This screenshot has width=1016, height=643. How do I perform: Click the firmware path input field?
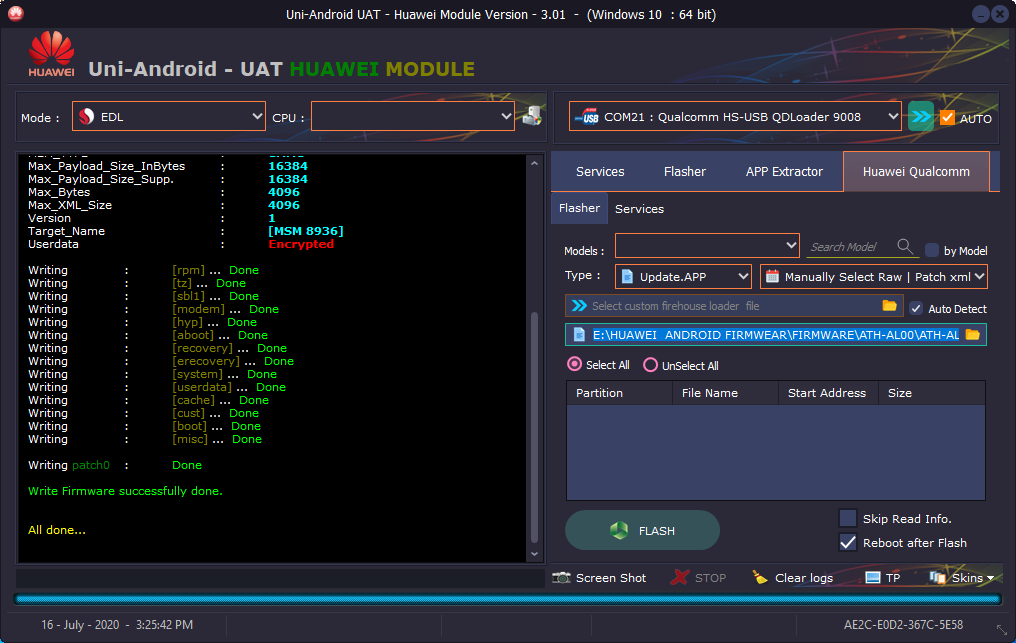click(776, 334)
